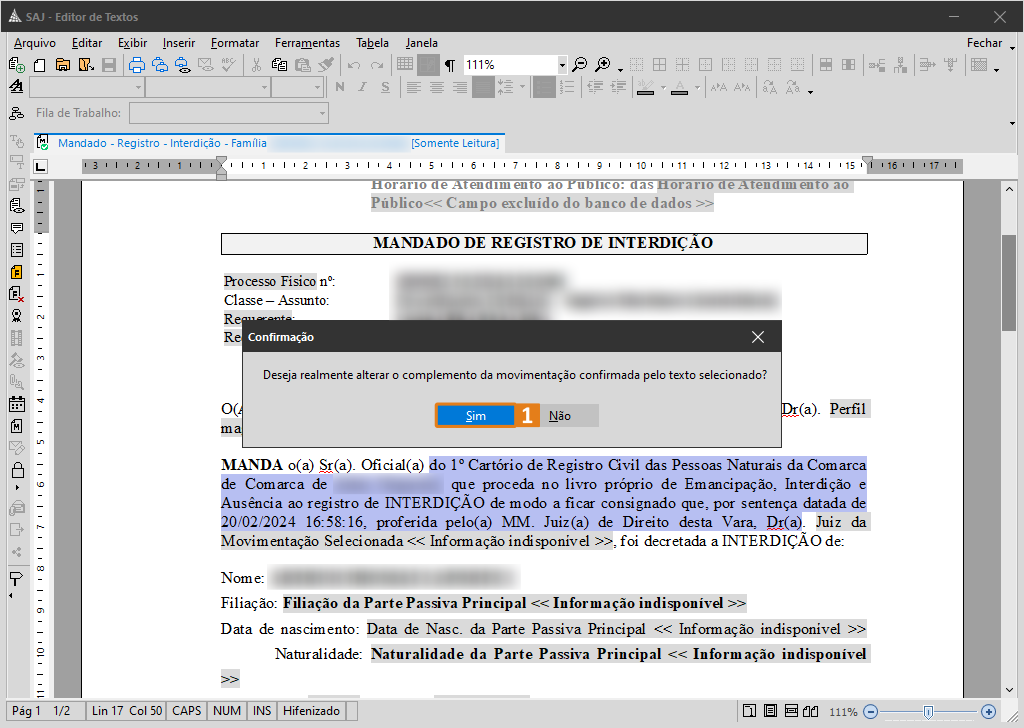1024x728 pixels.
Task: Click the copy icon
Action: (x=280, y=65)
